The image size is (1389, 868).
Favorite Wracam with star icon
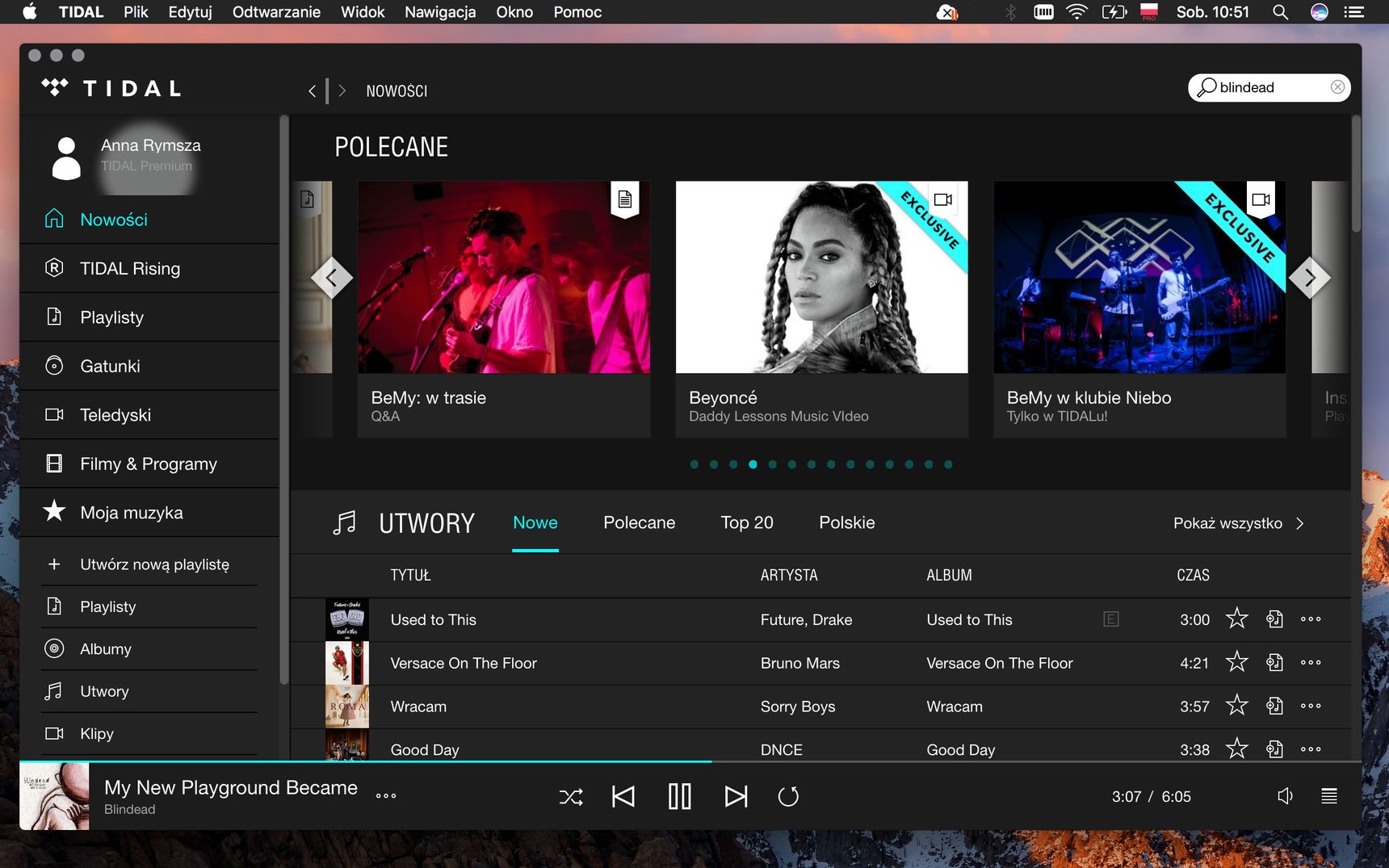[1236, 706]
